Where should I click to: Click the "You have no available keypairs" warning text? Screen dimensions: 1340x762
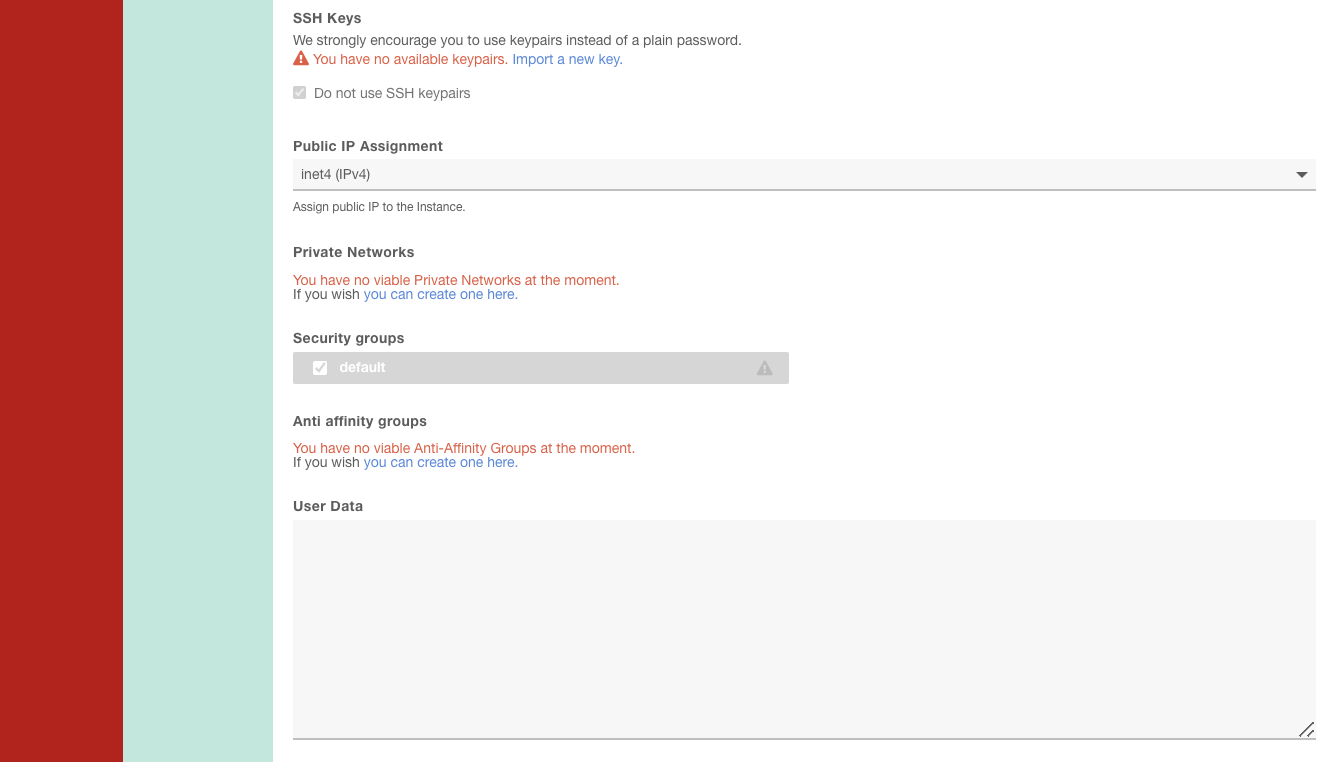(410, 59)
